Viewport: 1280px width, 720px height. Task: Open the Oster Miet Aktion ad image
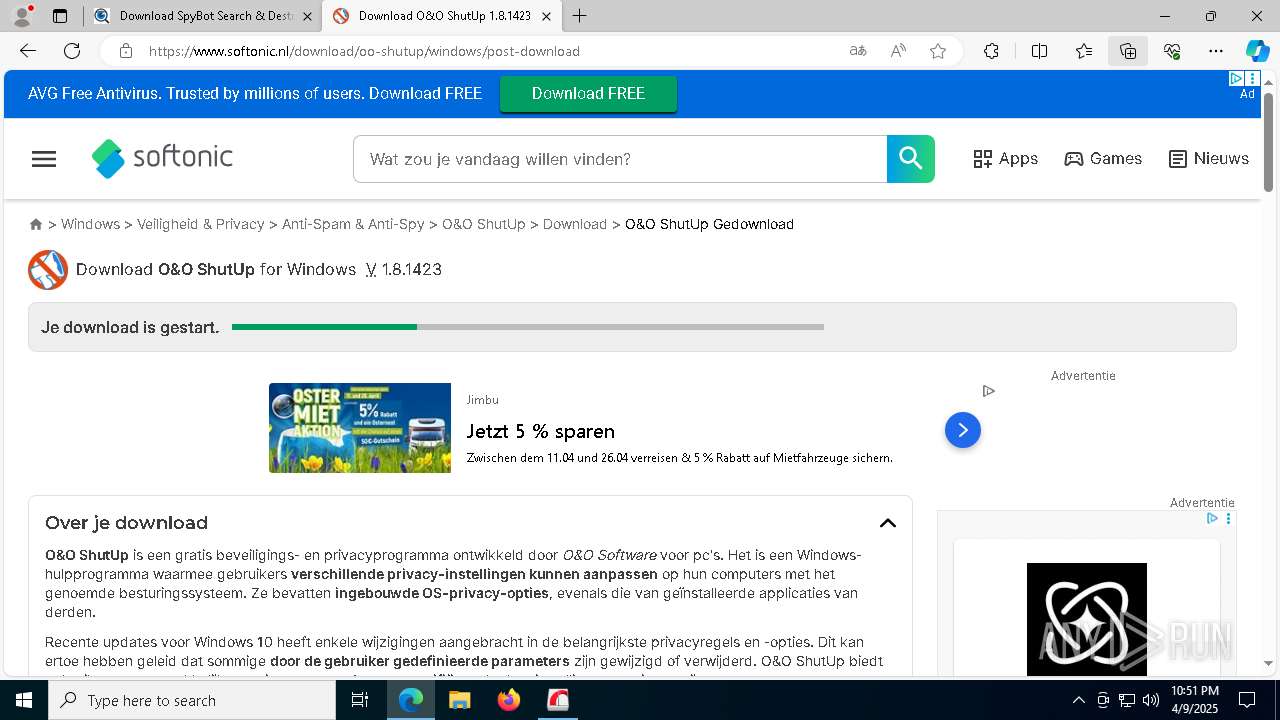tap(360, 428)
